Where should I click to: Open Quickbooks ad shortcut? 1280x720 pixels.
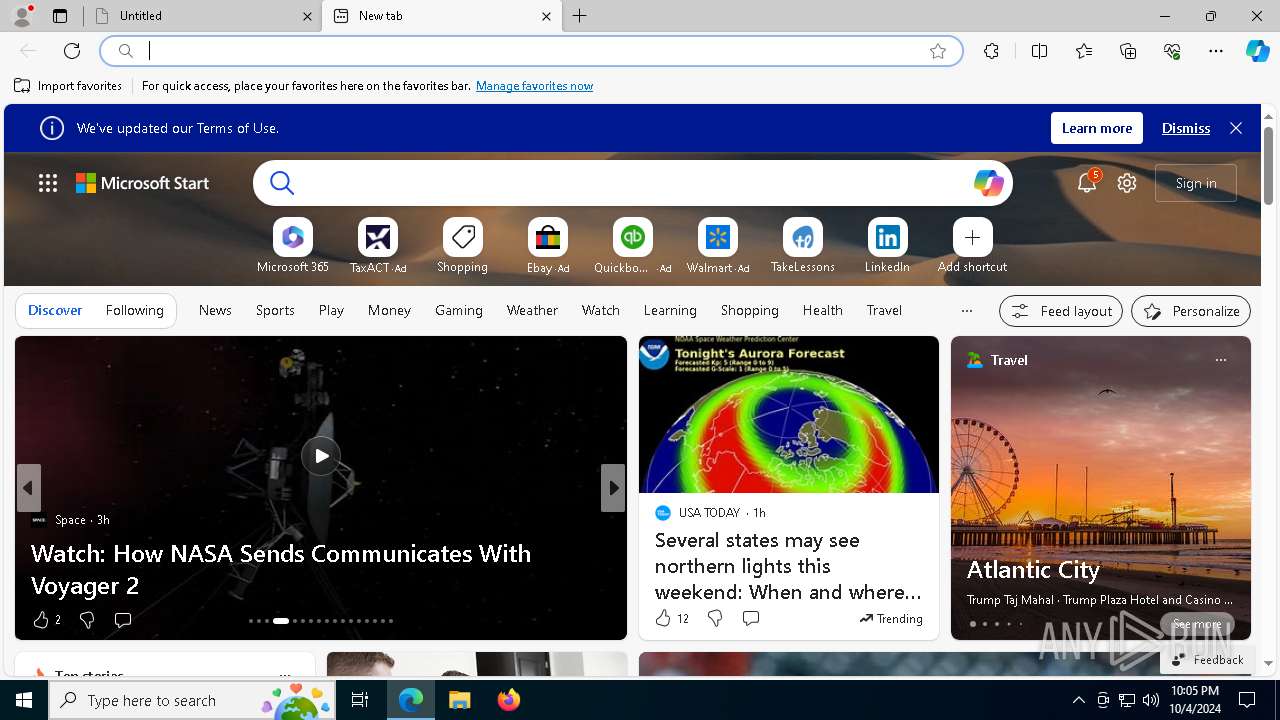[633, 246]
